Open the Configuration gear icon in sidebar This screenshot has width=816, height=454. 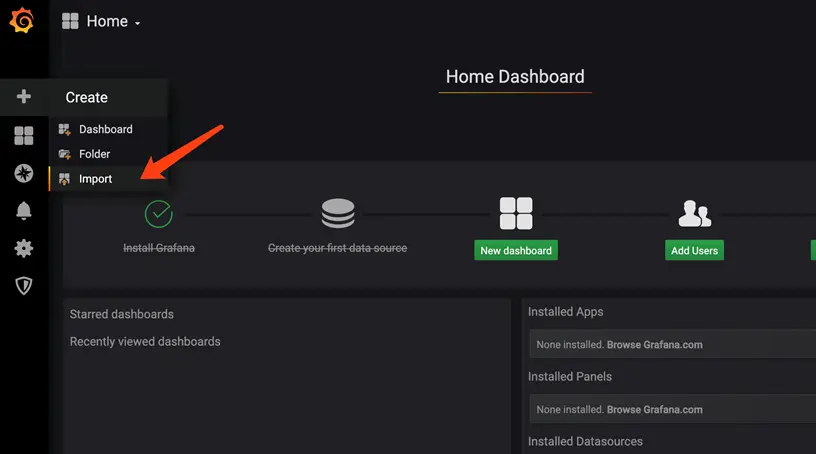[x=23, y=248]
